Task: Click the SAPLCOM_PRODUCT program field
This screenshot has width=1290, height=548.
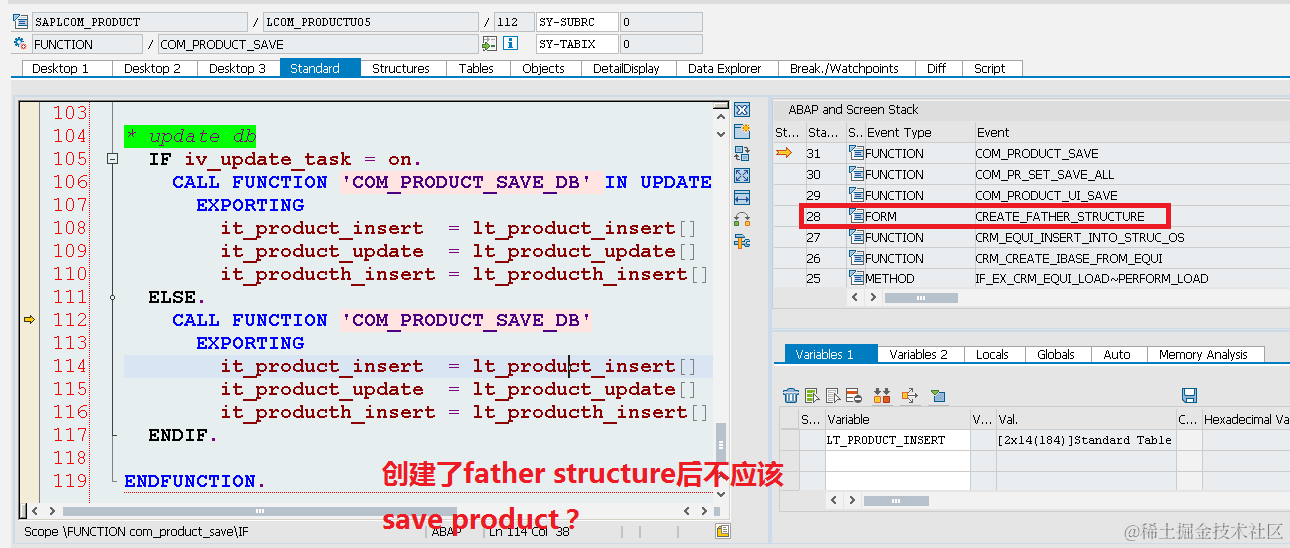Action: pyautogui.click(x=139, y=22)
